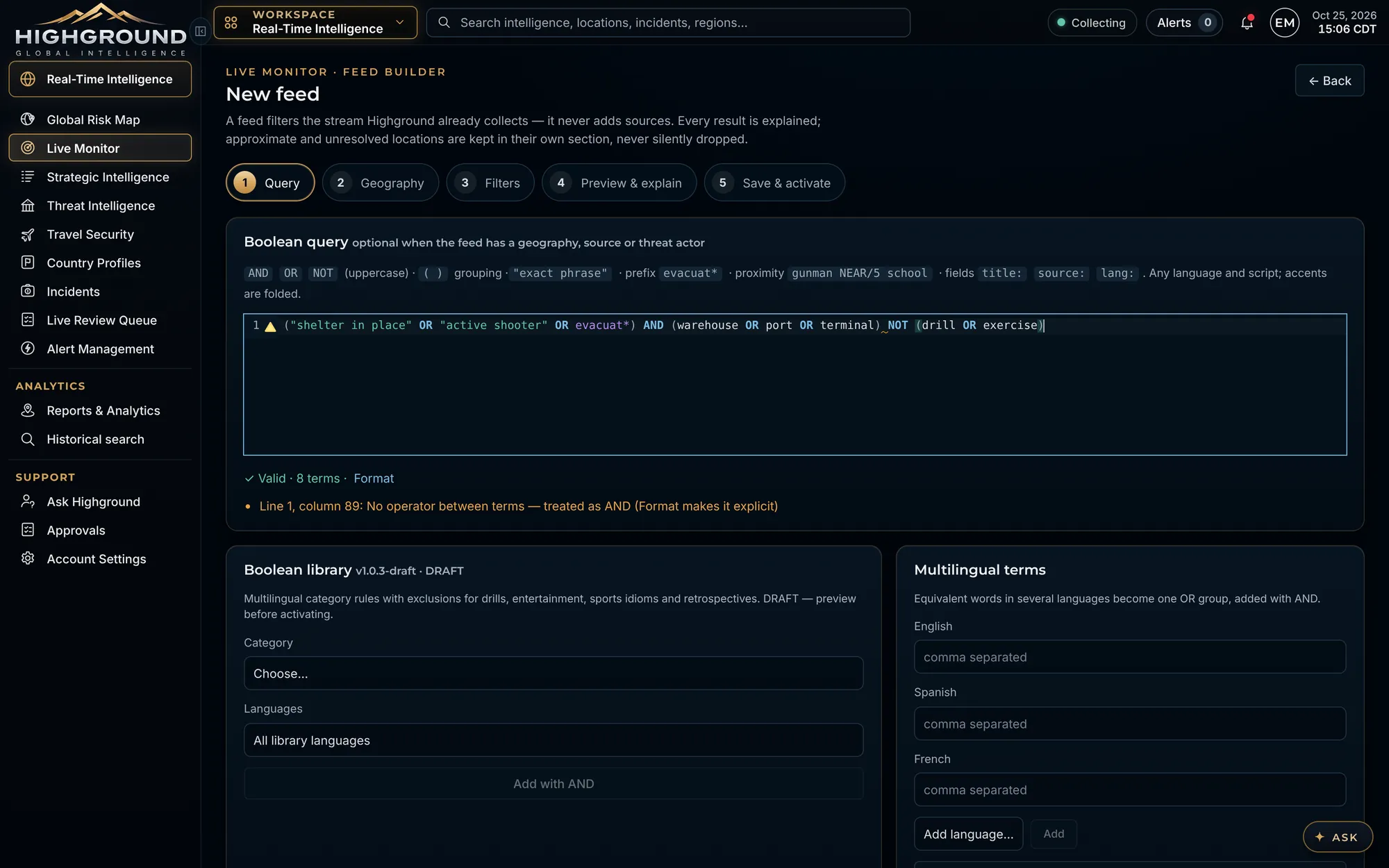Click the Reports & Analytics icon
The image size is (1389, 868).
click(28, 410)
